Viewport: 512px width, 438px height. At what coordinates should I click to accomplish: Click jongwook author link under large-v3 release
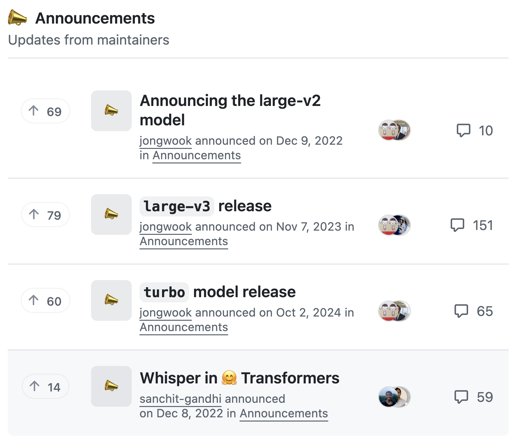point(166,227)
